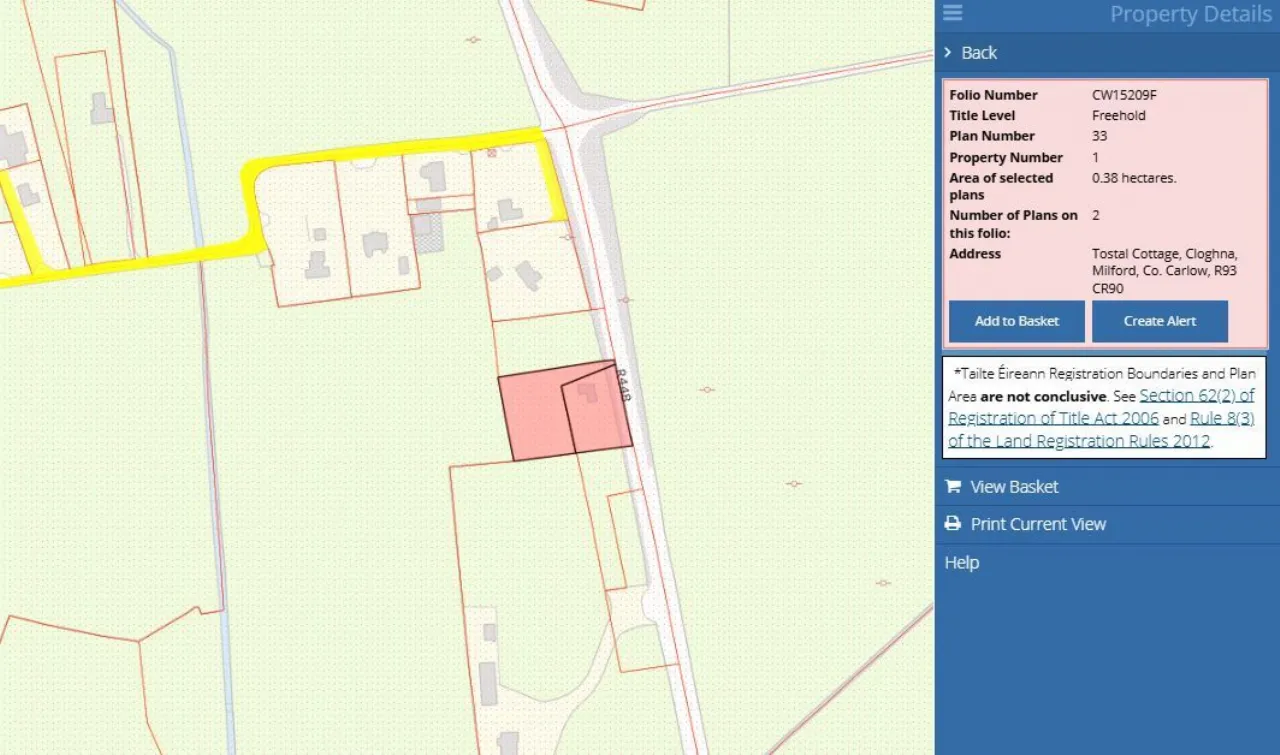Select View Basket text in side panel

(1014, 487)
